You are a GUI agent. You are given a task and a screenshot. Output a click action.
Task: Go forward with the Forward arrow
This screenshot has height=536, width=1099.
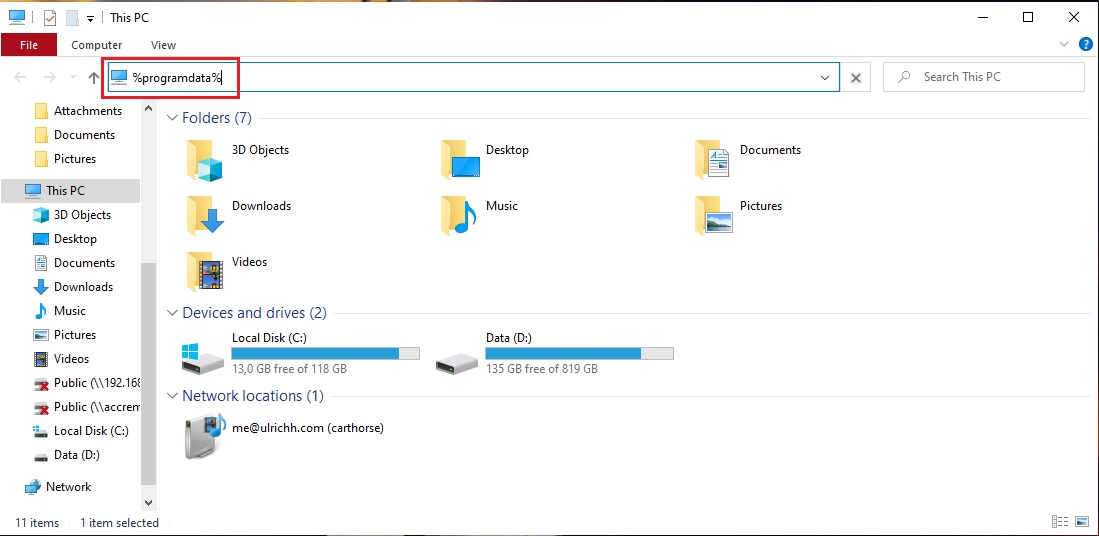(49, 78)
